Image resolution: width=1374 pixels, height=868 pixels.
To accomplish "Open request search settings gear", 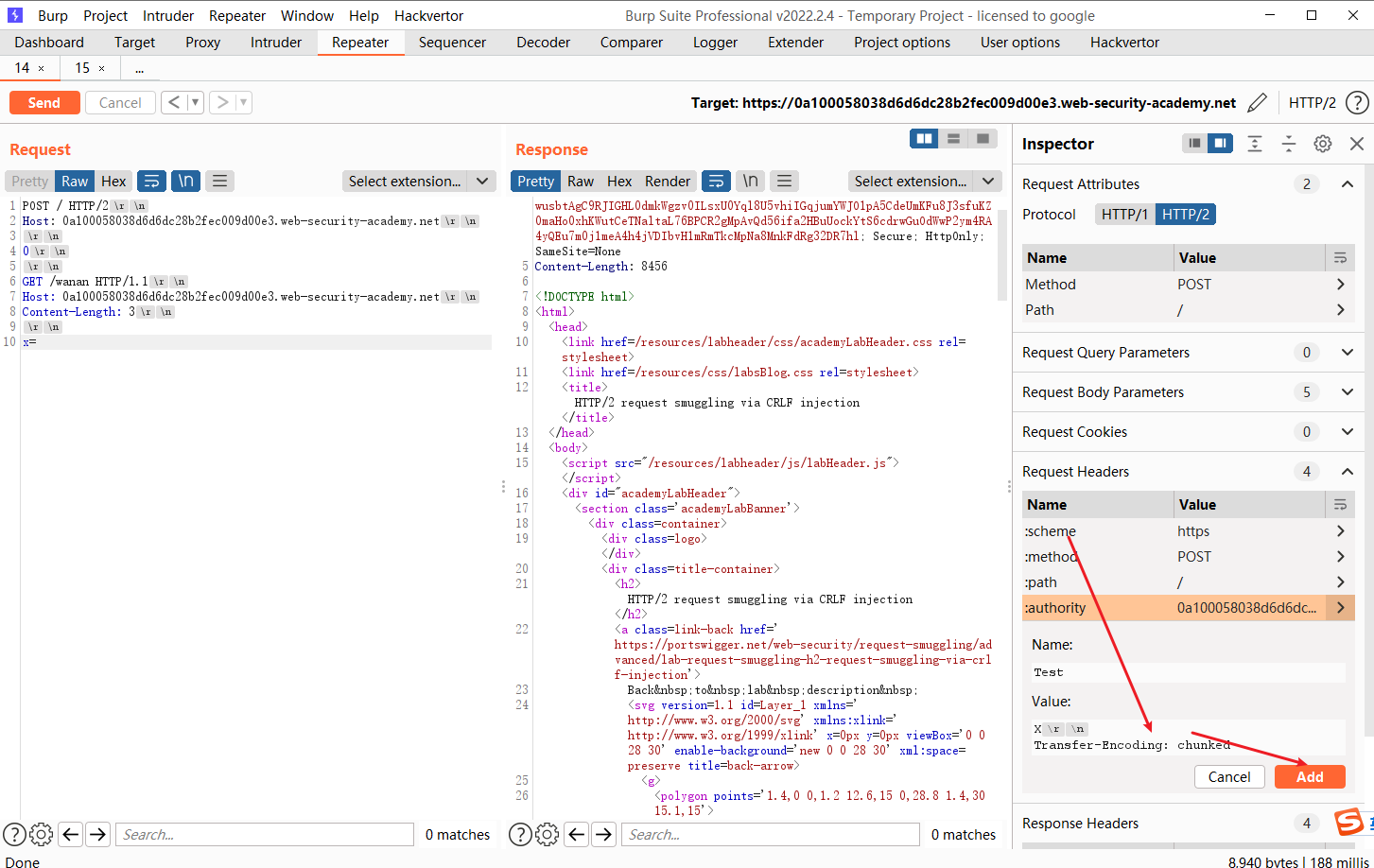I will tap(41, 834).
